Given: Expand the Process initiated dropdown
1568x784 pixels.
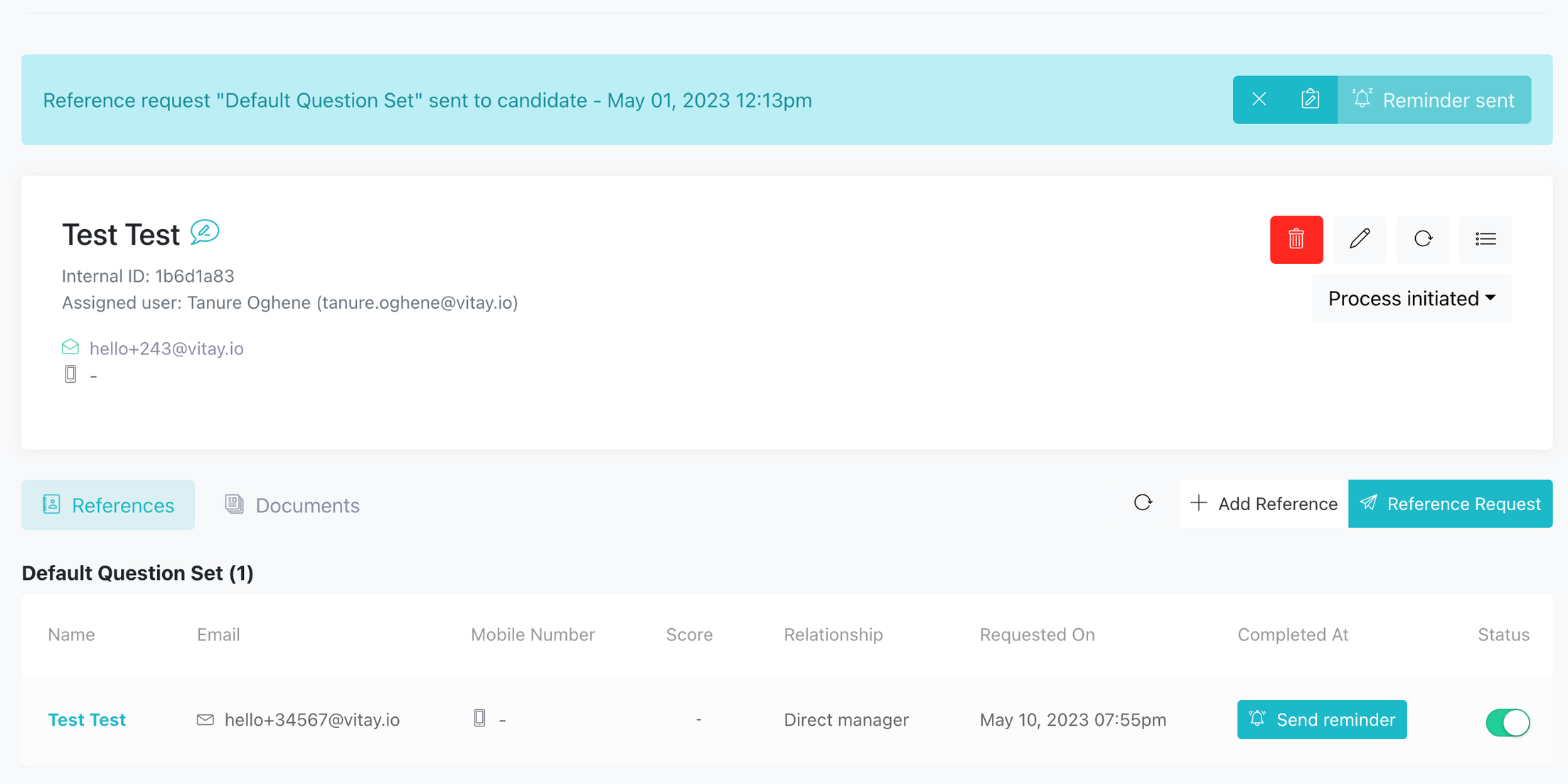Looking at the screenshot, I should (x=1412, y=298).
